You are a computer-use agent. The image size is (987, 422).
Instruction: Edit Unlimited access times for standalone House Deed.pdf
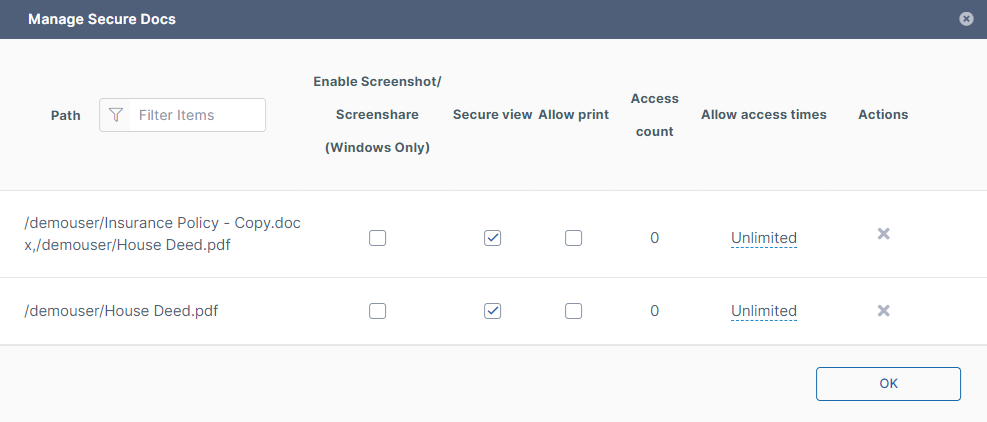(763, 311)
